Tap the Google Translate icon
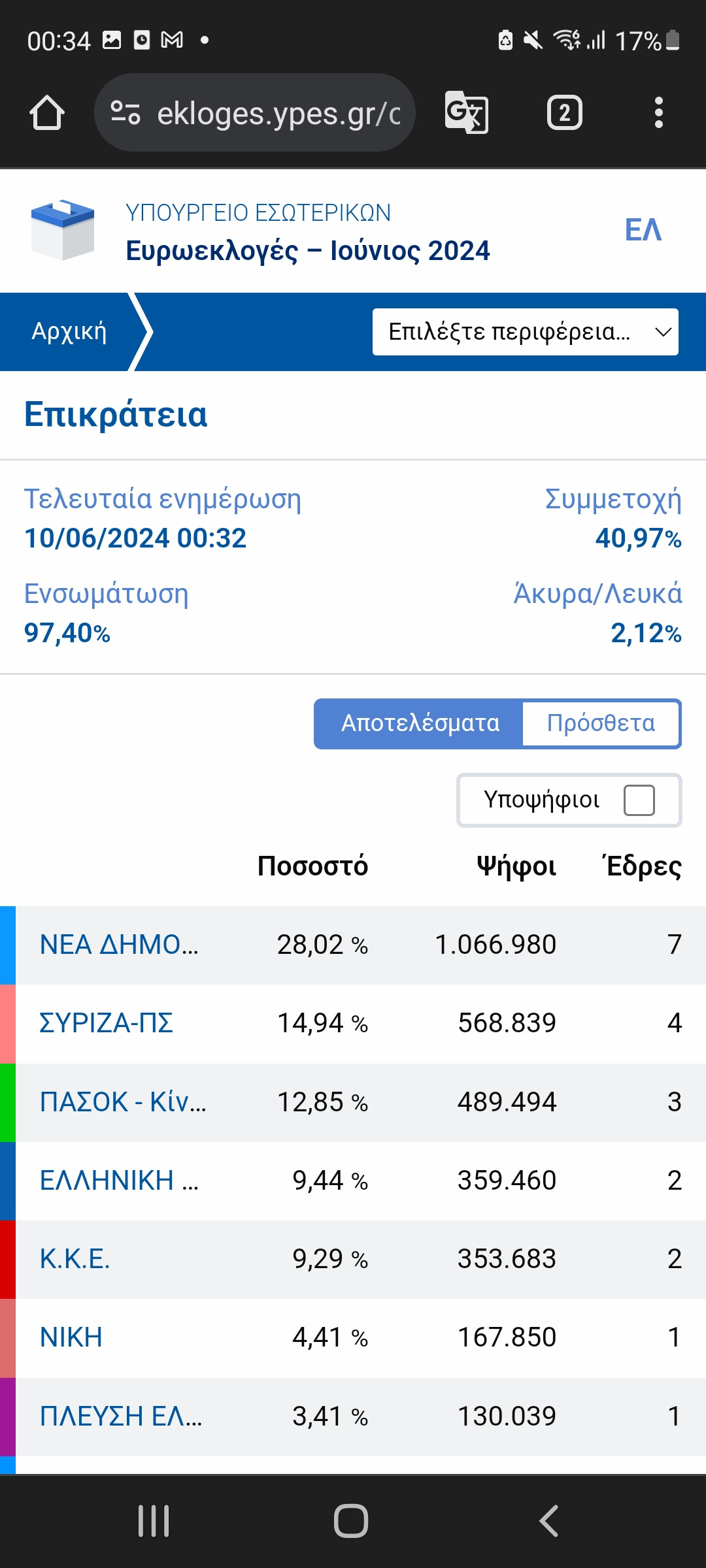Image resolution: width=706 pixels, height=1568 pixels. 466,113
